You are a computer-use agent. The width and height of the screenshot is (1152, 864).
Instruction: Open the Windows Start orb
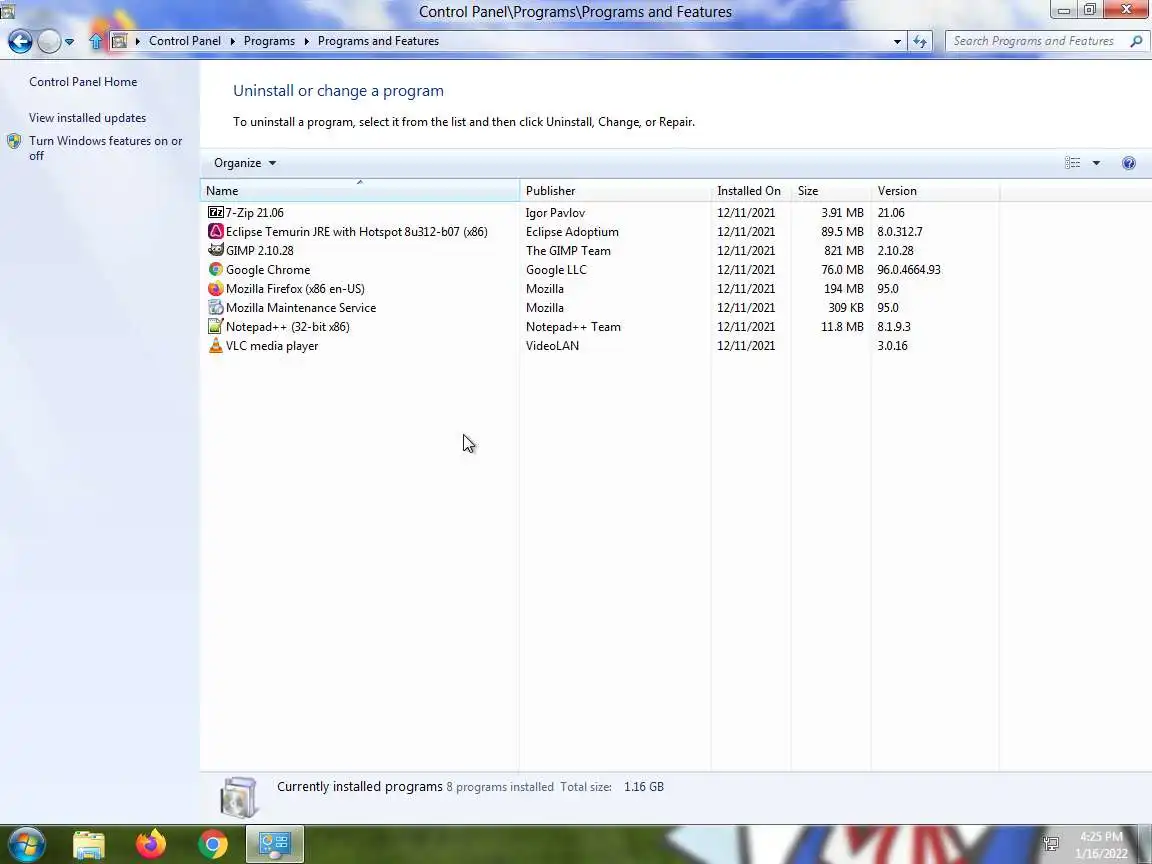(26, 844)
